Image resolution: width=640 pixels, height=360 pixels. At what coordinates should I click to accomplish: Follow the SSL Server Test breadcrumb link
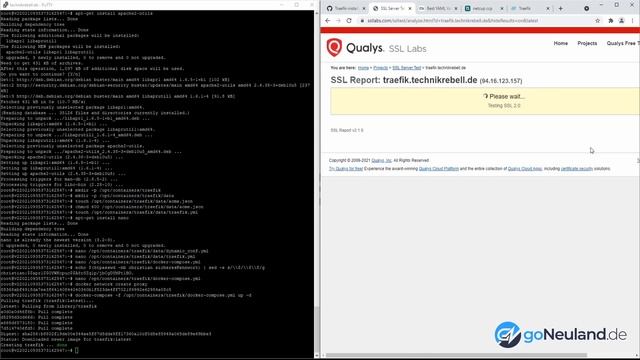407,68
